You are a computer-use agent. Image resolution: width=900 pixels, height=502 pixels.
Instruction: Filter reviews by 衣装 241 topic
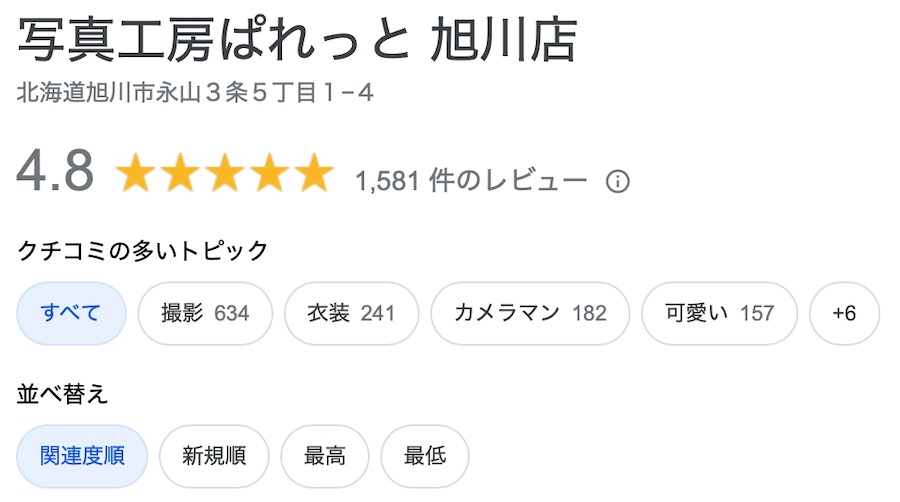[x=351, y=313]
